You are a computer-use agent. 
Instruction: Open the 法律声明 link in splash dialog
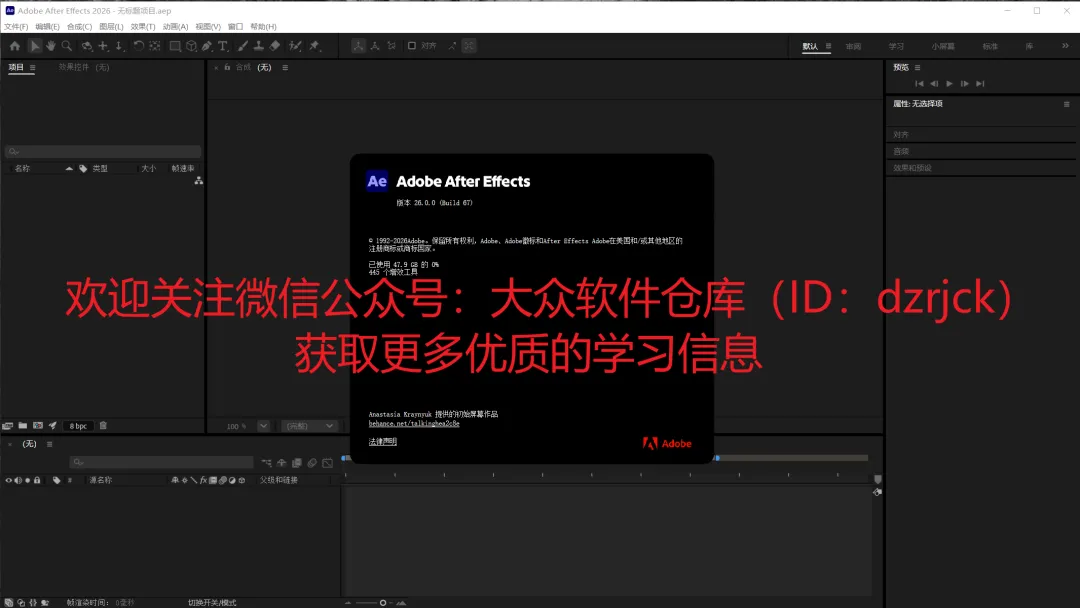383,441
